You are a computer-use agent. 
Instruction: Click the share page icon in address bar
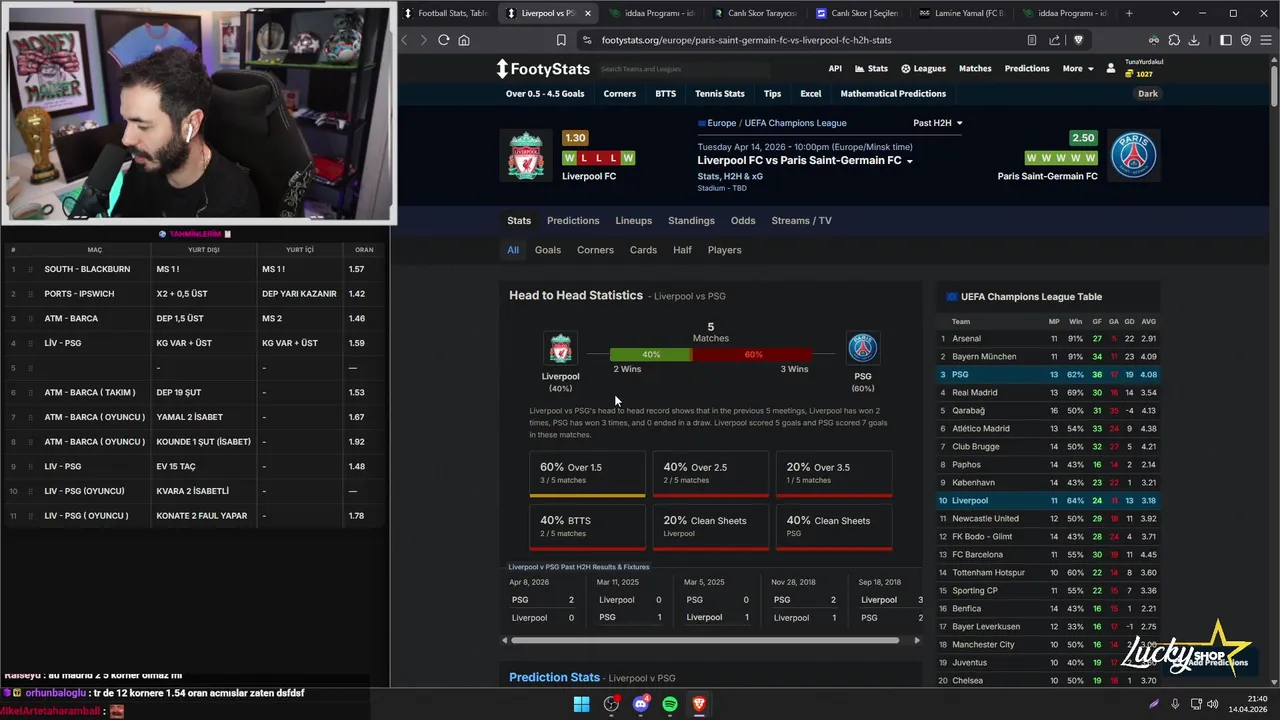click(x=1054, y=40)
